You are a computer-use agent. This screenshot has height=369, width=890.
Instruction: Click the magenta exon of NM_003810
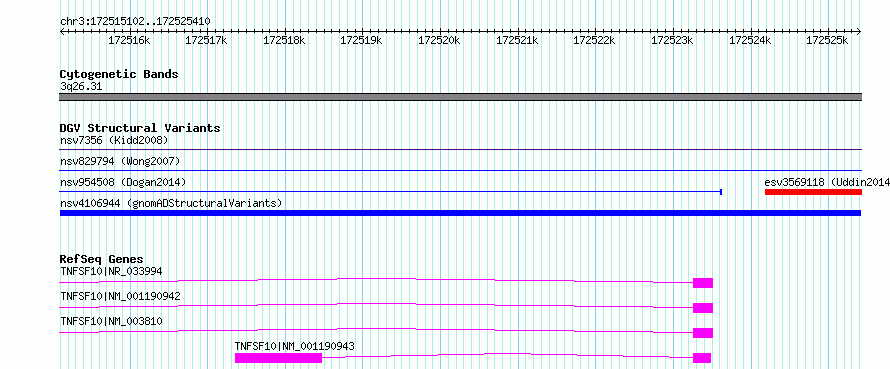point(703,333)
